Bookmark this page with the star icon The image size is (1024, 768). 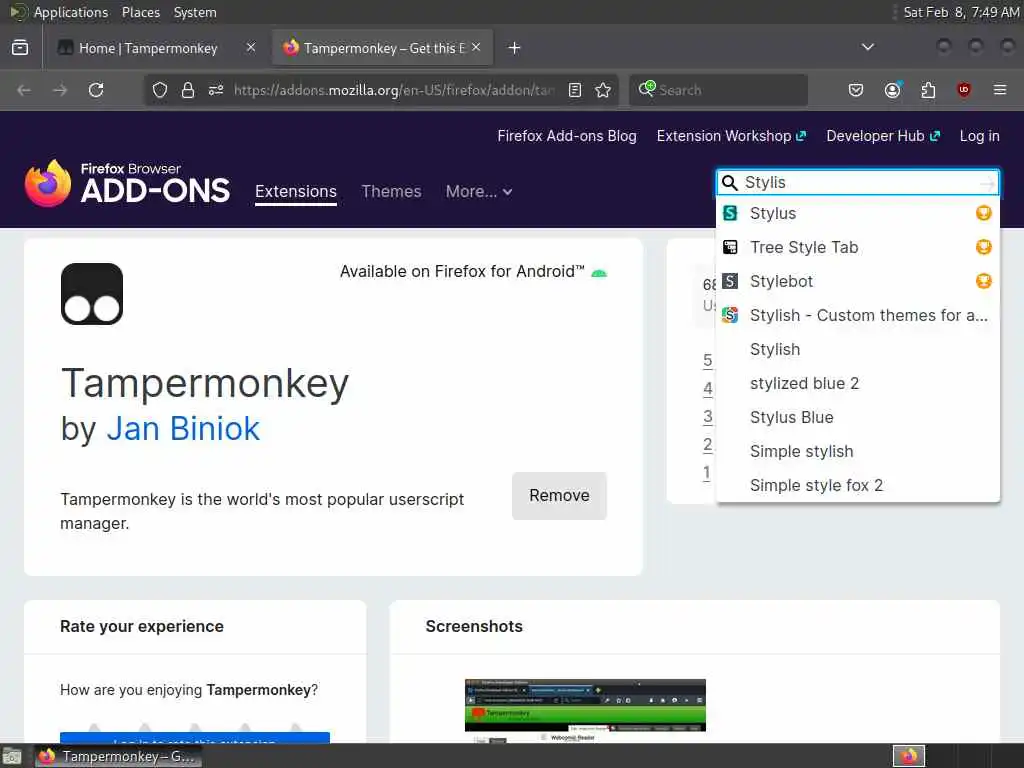click(x=603, y=90)
